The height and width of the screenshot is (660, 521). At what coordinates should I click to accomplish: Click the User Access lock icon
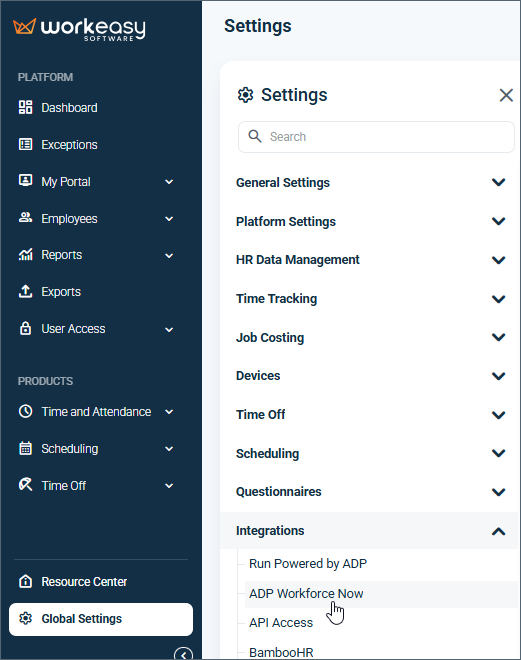(x=25, y=328)
